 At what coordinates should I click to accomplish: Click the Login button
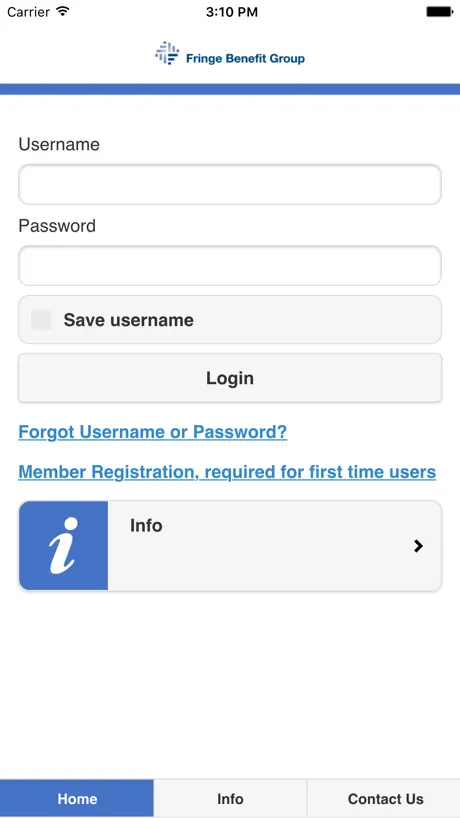(x=230, y=378)
